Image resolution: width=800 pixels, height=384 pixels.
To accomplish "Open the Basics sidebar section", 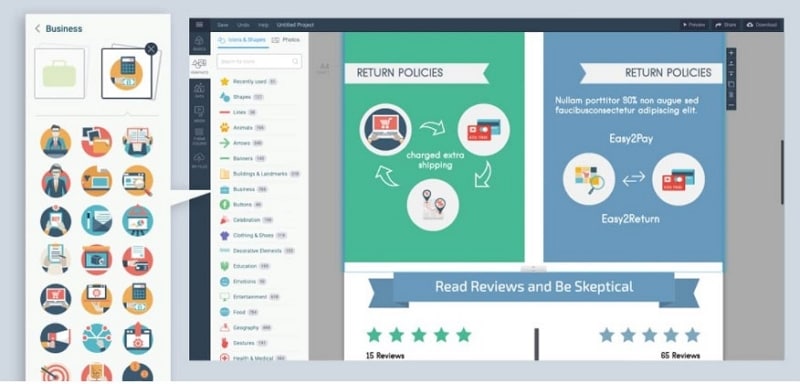I will click(199, 43).
